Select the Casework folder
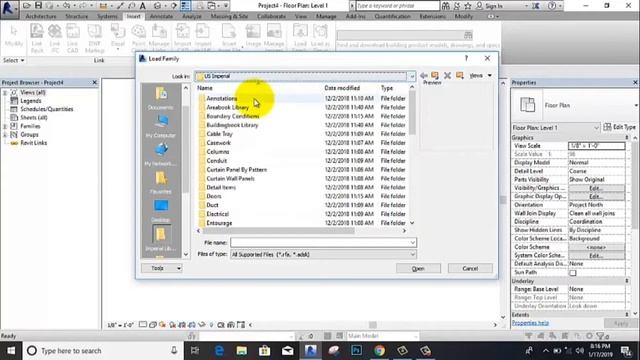 [x=218, y=143]
